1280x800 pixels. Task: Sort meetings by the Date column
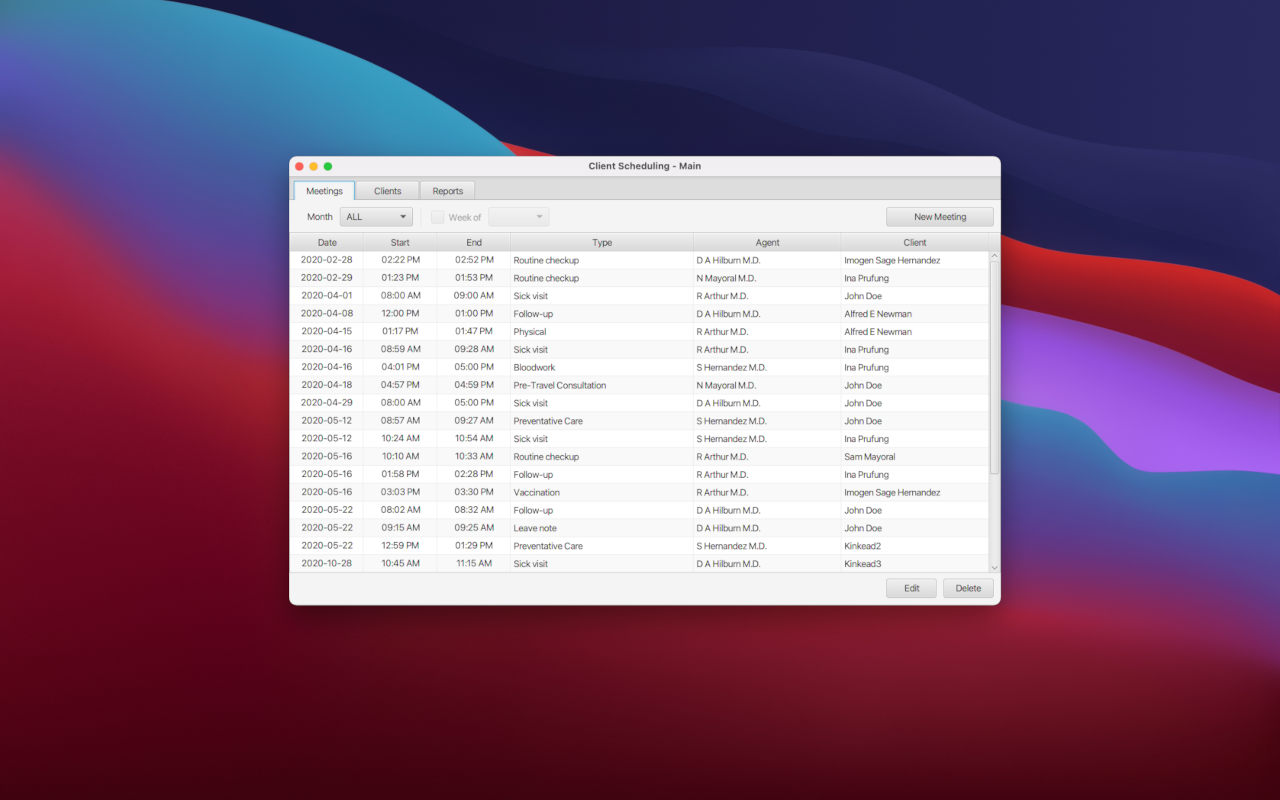coord(327,242)
